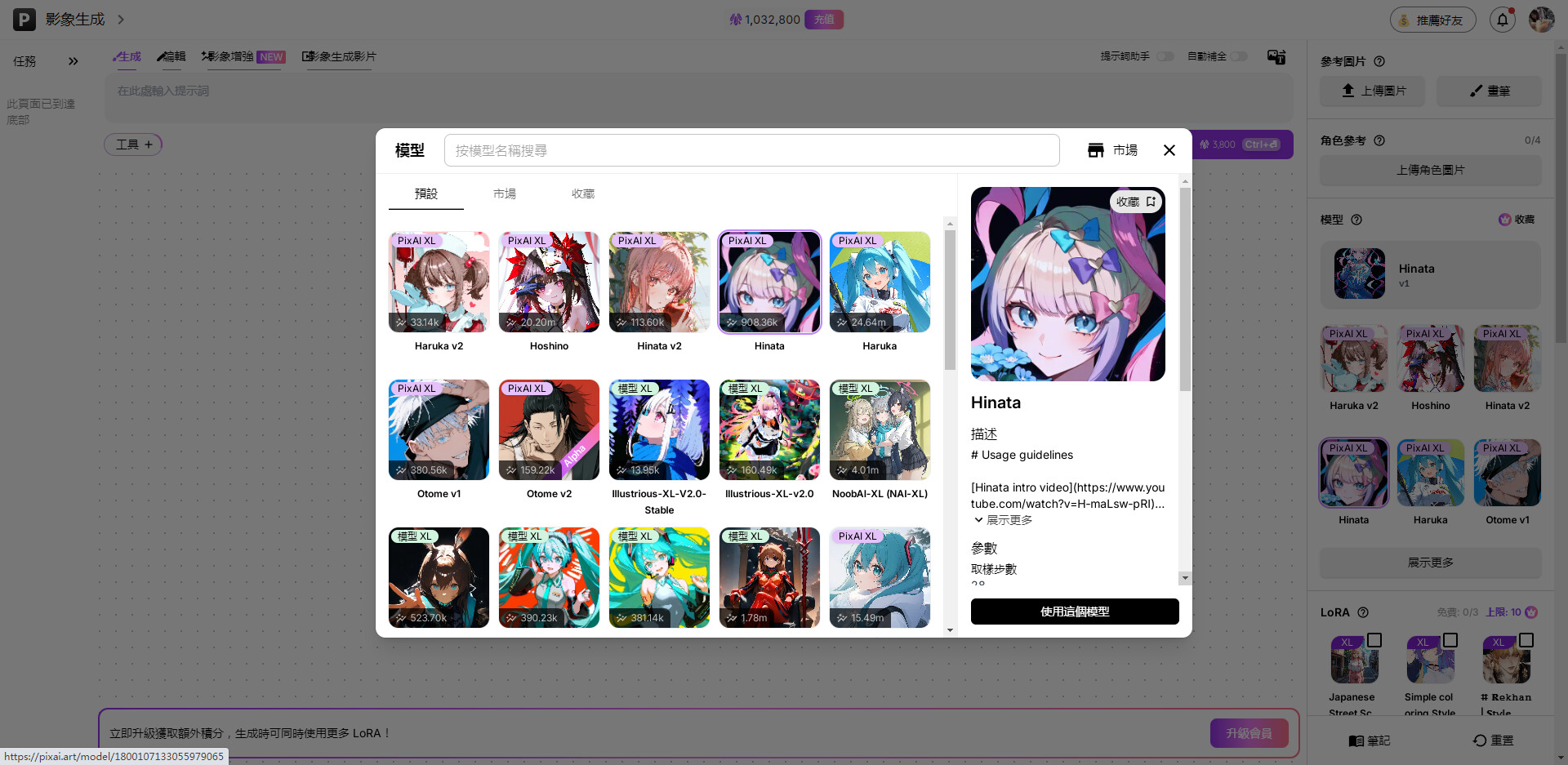Check the Rekhan Style LoRA checkbox
The height and width of the screenshot is (765, 1568).
click(x=1526, y=640)
